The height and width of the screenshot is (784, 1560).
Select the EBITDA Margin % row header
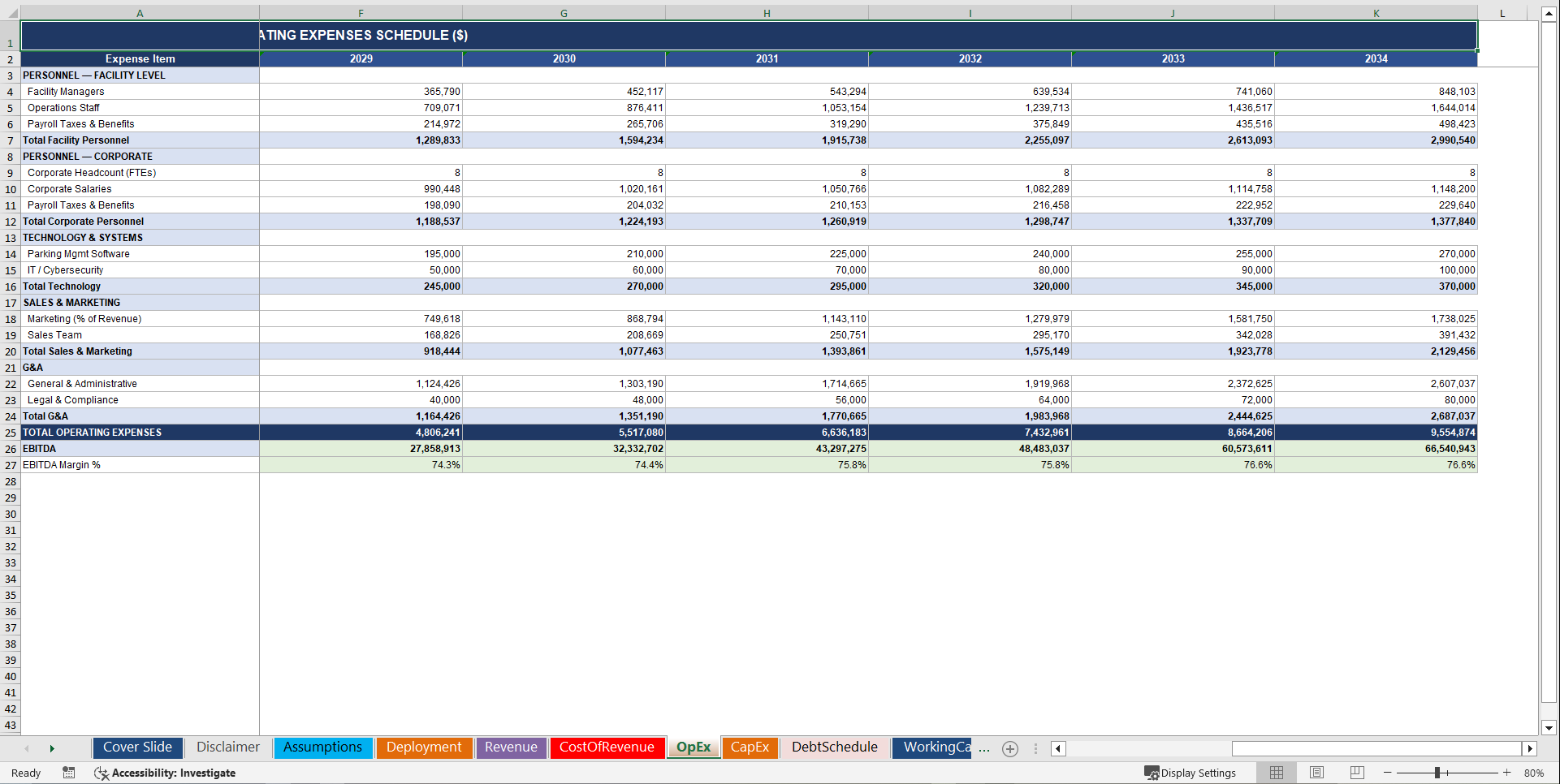pyautogui.click(x=11, y=464)
